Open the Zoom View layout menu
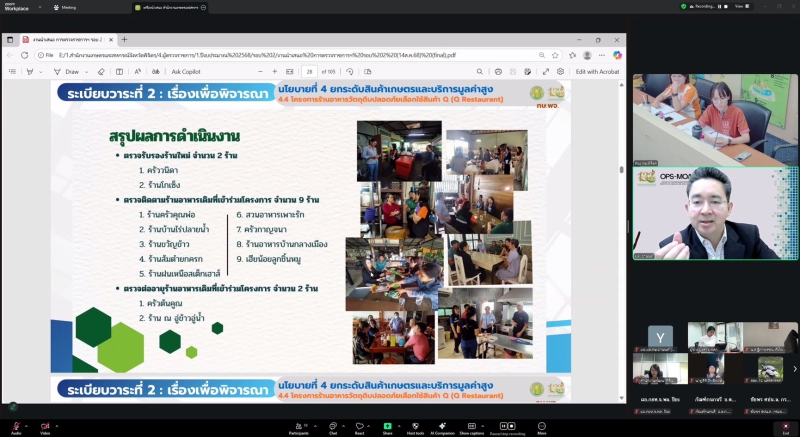 click(x=741, y=6)
